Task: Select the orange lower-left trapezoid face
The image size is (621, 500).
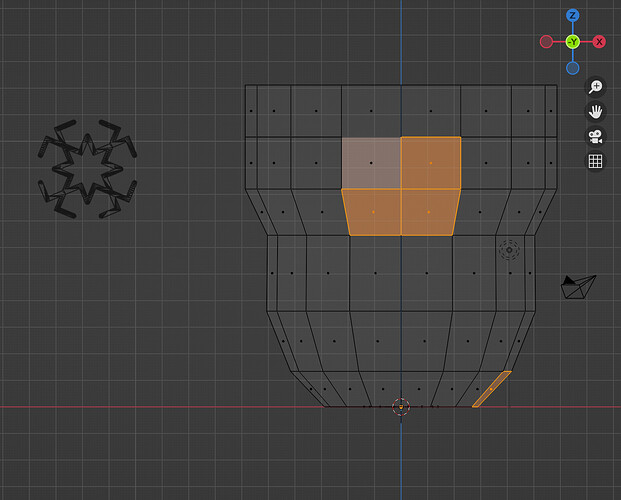Action: click(373, 212)
